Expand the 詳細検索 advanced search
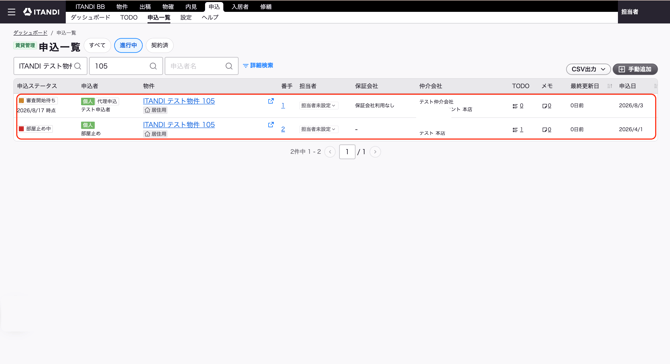 coord(258,66)
